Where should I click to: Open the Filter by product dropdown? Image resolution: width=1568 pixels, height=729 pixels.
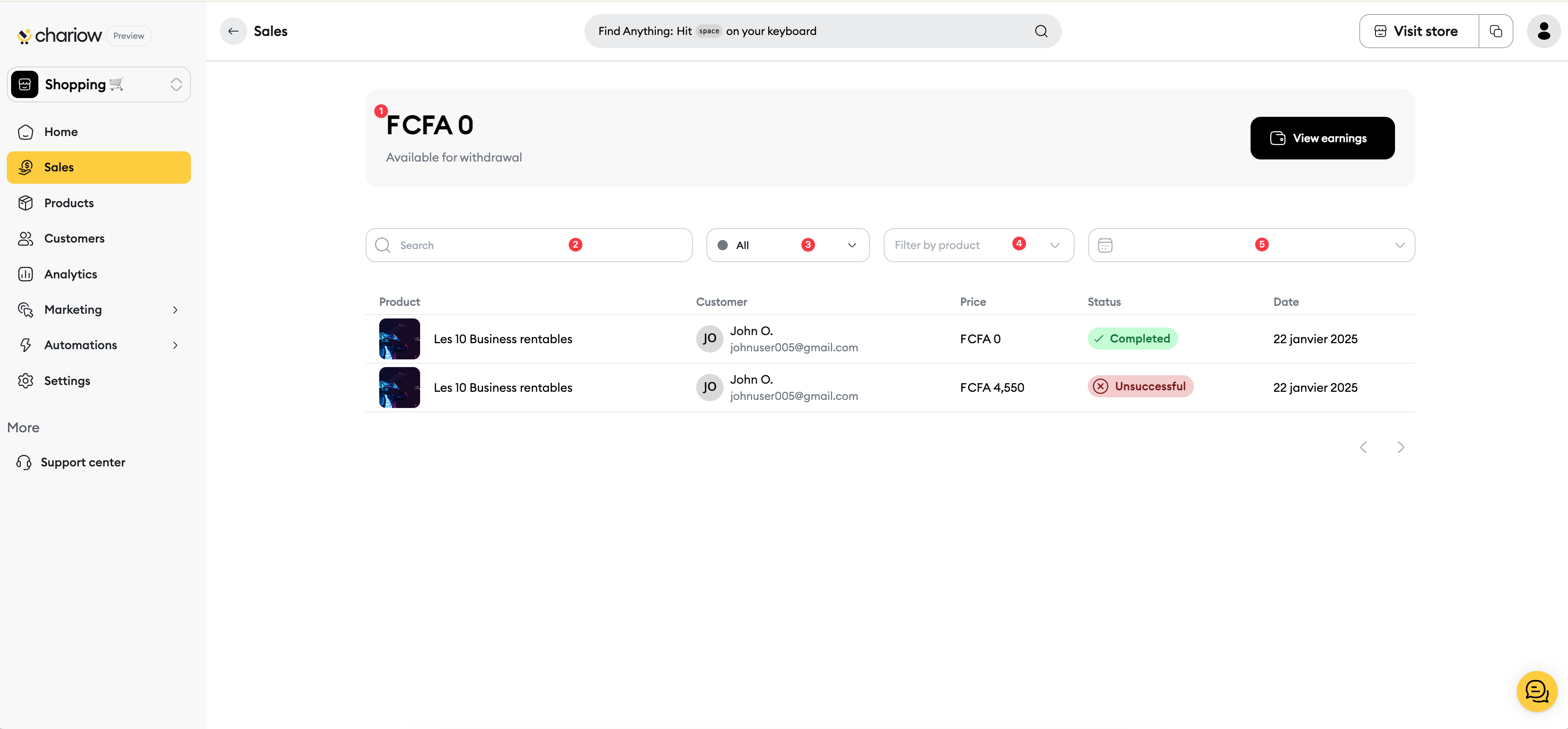coord(978,246)
